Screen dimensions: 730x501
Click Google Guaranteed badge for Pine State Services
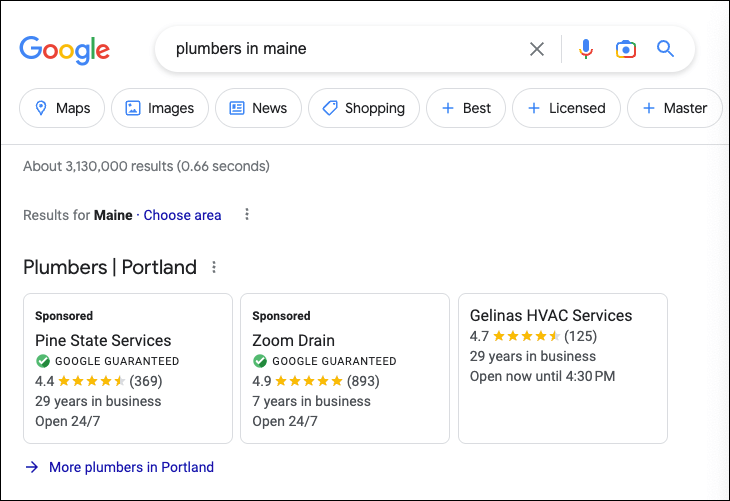pyautogui.click(x=107, y=361)
